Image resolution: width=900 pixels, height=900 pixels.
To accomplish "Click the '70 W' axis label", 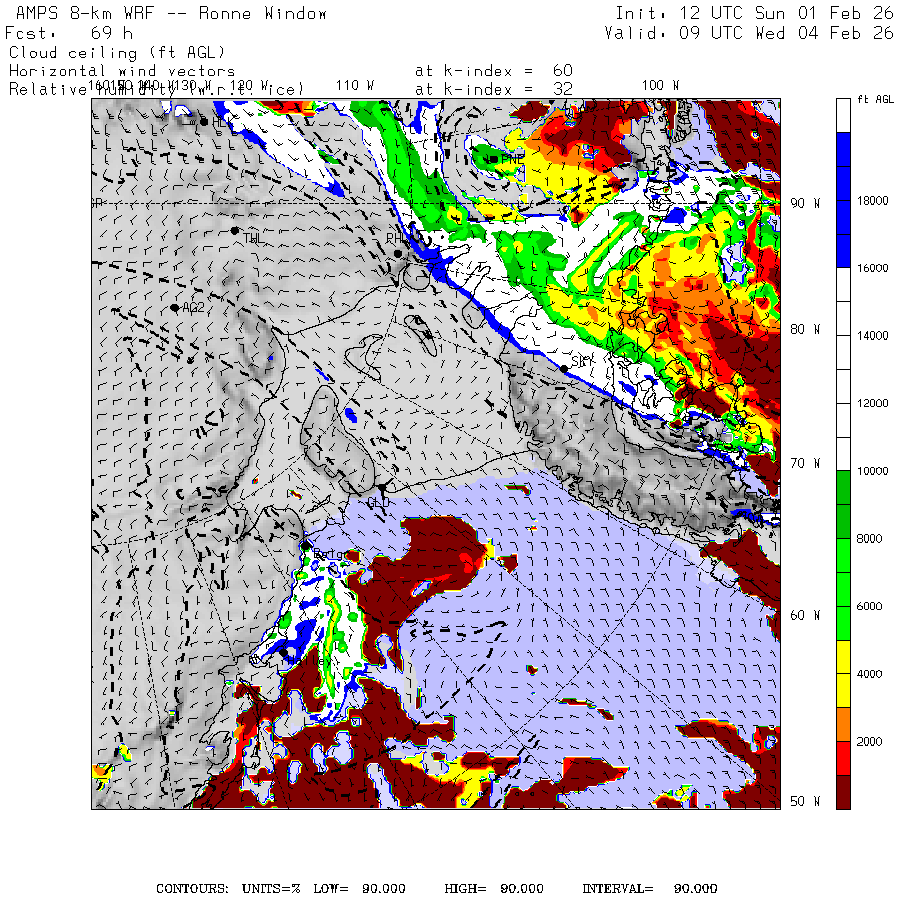I will coord(805,463).
